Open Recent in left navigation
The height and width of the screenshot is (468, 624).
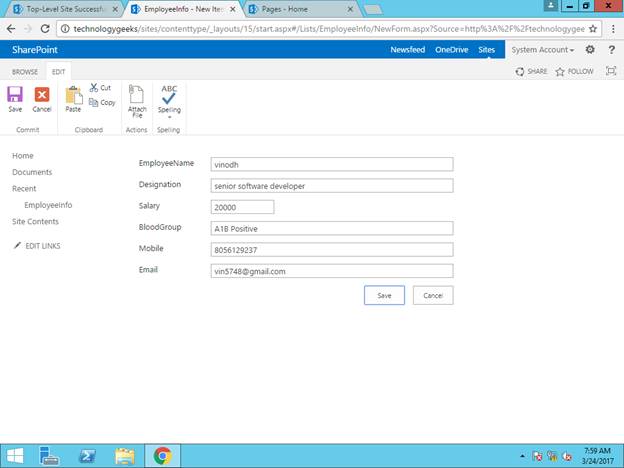click(24, 189)
